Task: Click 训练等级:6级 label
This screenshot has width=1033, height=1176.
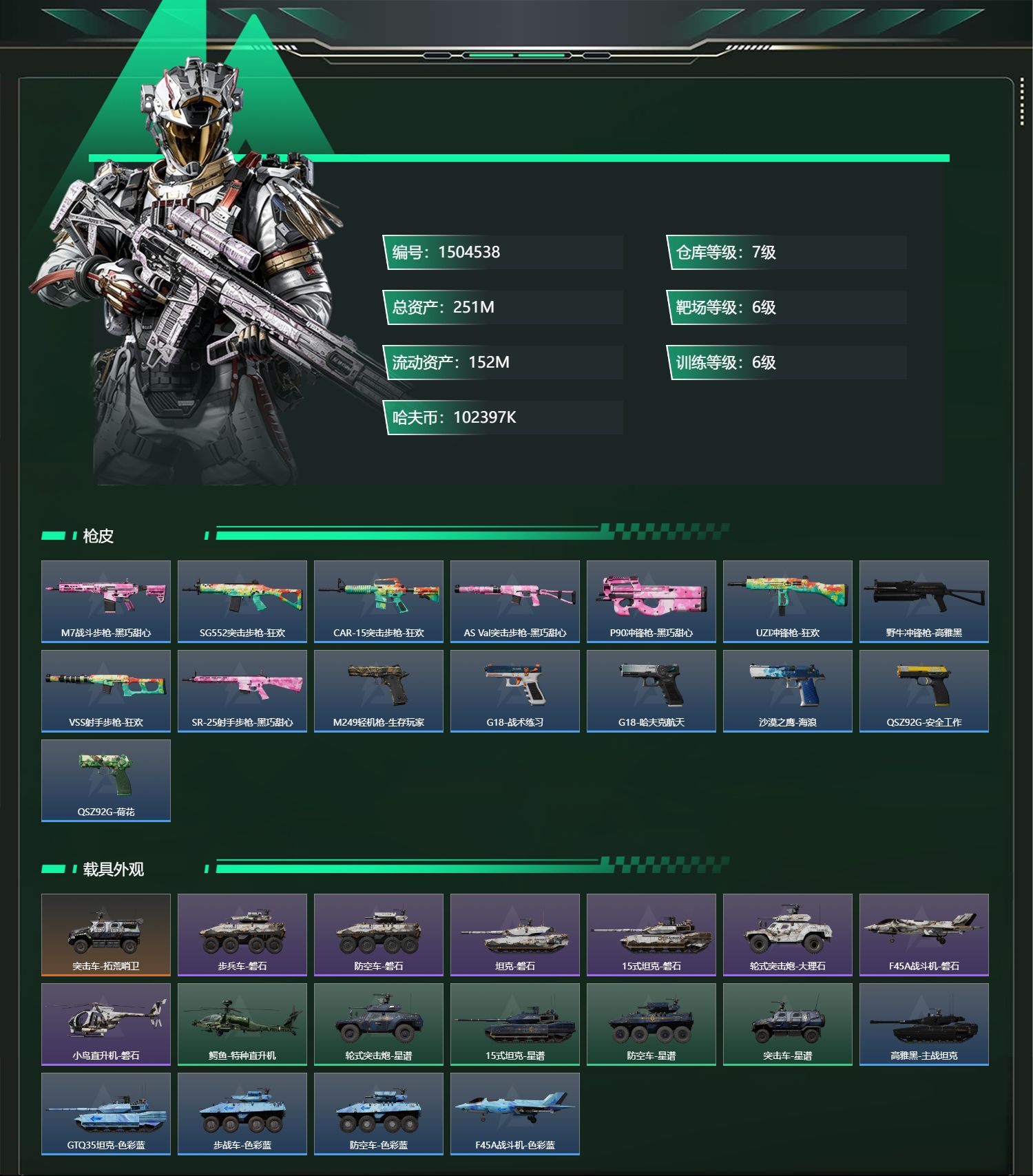Action: point(786,362)
